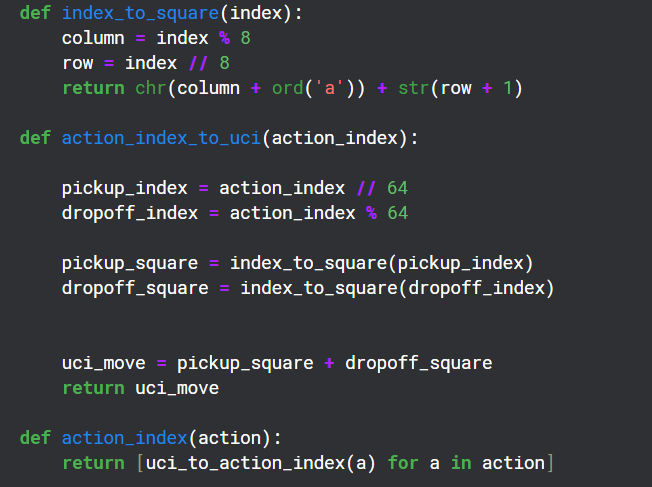Image resolution: width=652 pixels, height=487 pixels.
Task: Click the number 64 after the % operator
Action: tap(397, 213)
